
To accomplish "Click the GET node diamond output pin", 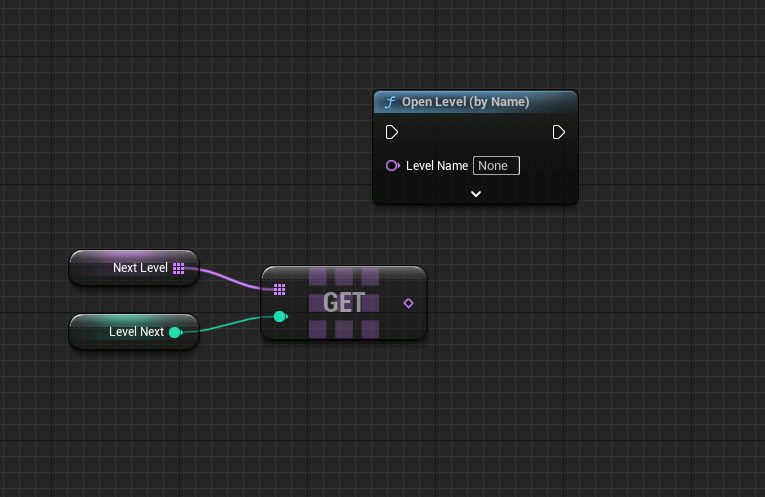I will (x=409, y=303).
